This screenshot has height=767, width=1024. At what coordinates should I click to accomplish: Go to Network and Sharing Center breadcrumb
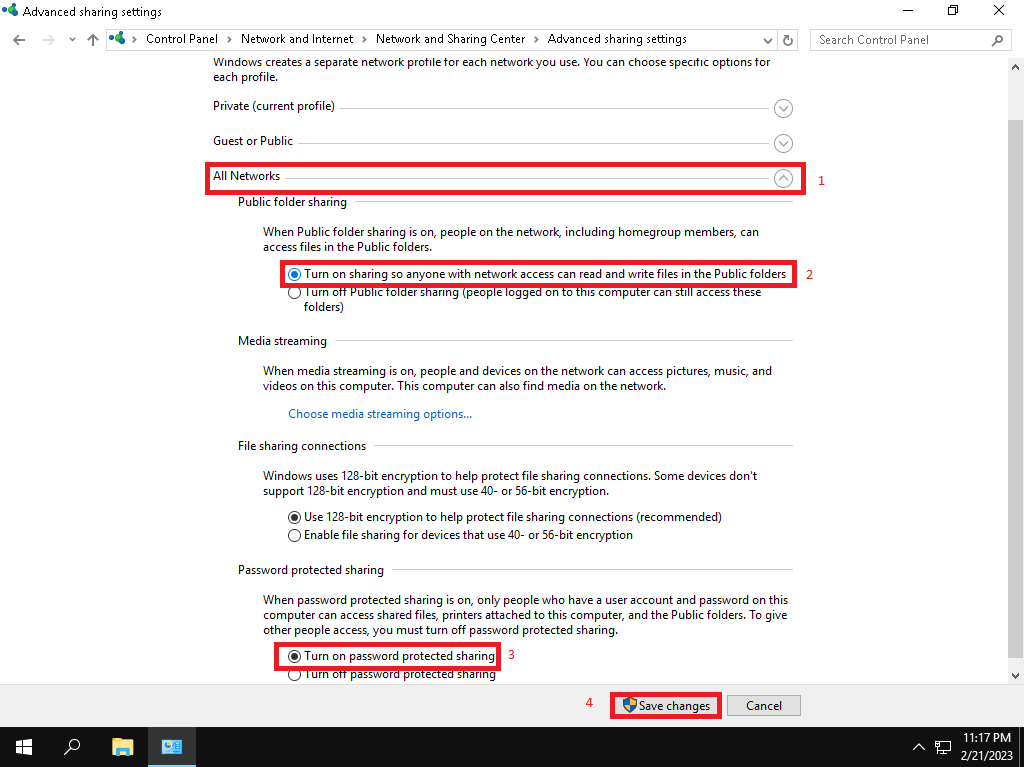click(450, 40)
